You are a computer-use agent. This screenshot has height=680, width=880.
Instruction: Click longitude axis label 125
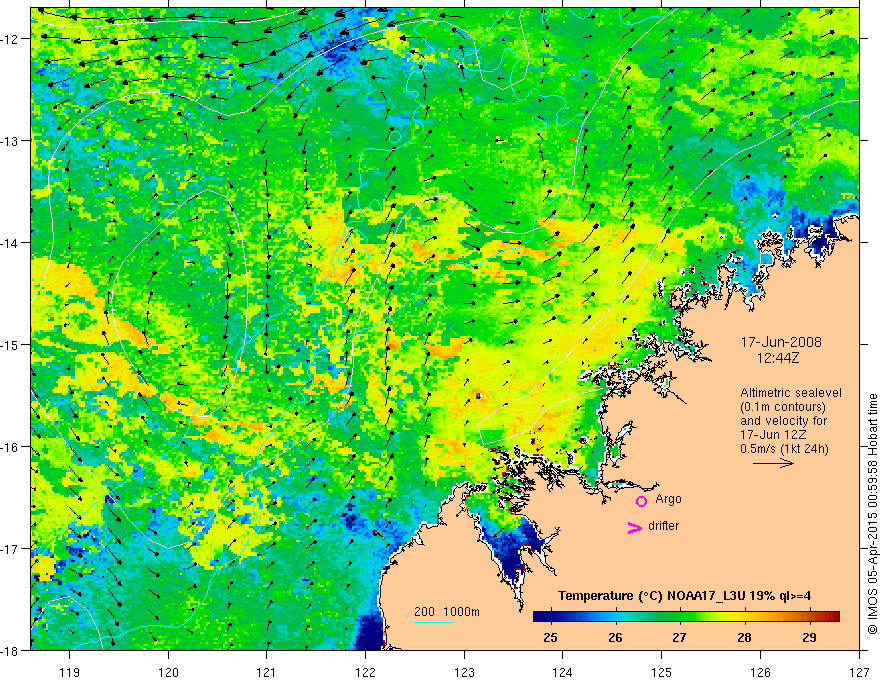[662, 672]
